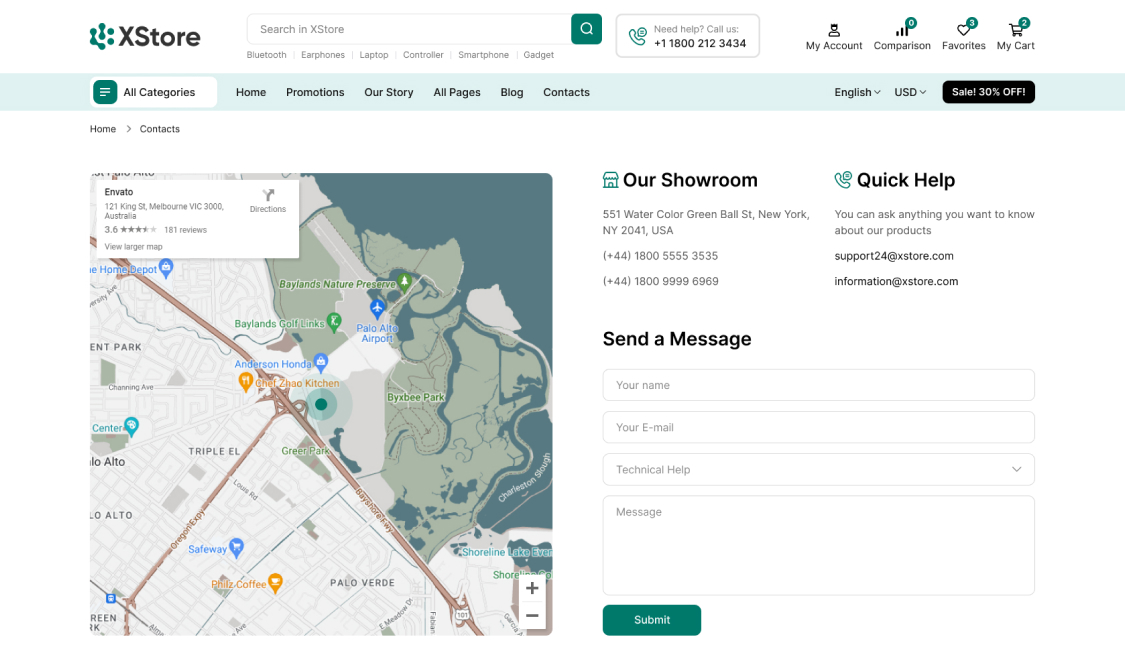Click the phone help icon in header

coord(637,36)
